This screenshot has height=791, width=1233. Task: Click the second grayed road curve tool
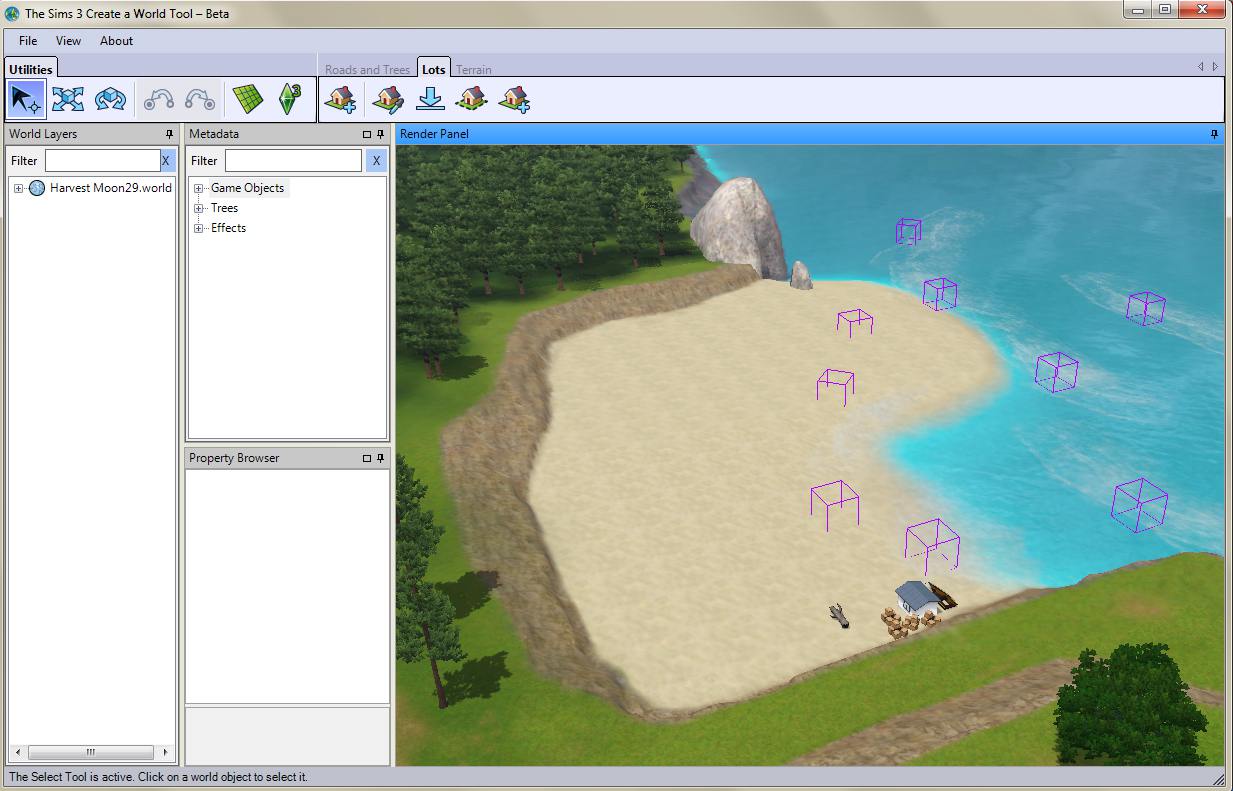(200, 100)
